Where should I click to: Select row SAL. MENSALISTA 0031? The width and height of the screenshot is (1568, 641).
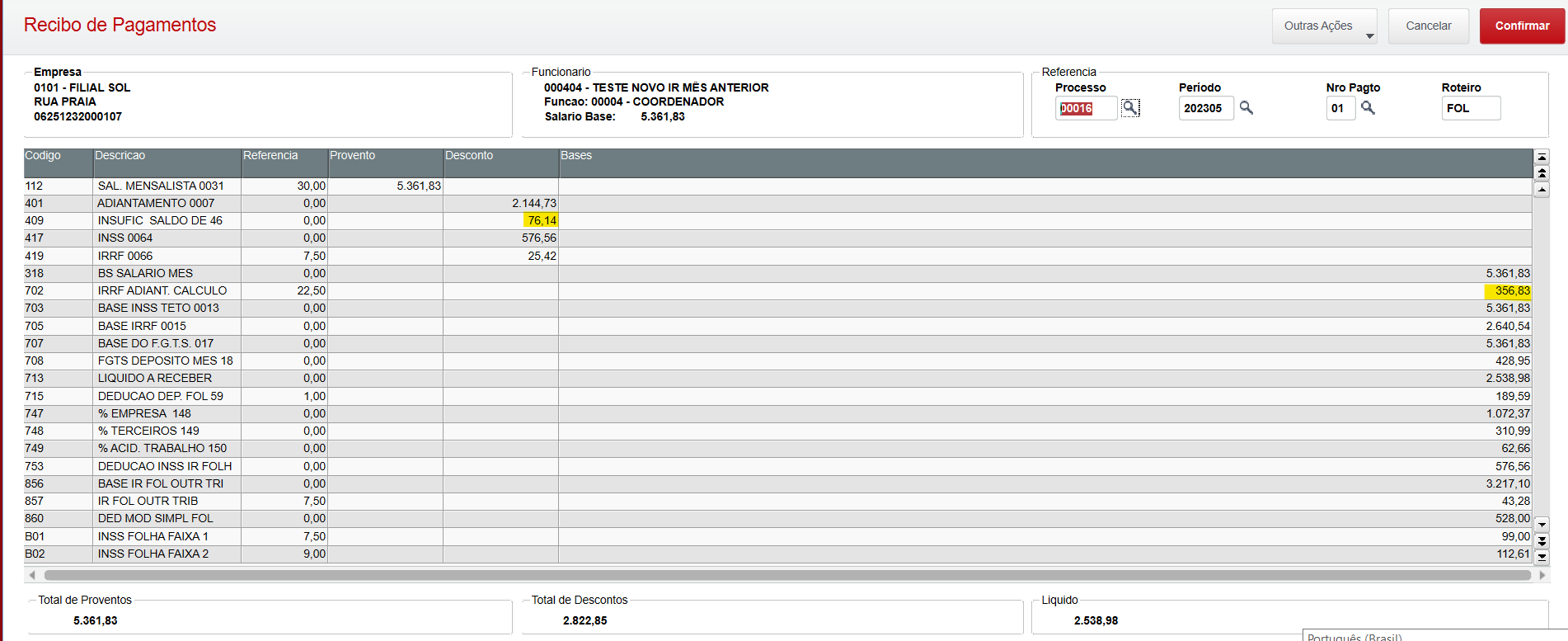(x=777, y=186)
